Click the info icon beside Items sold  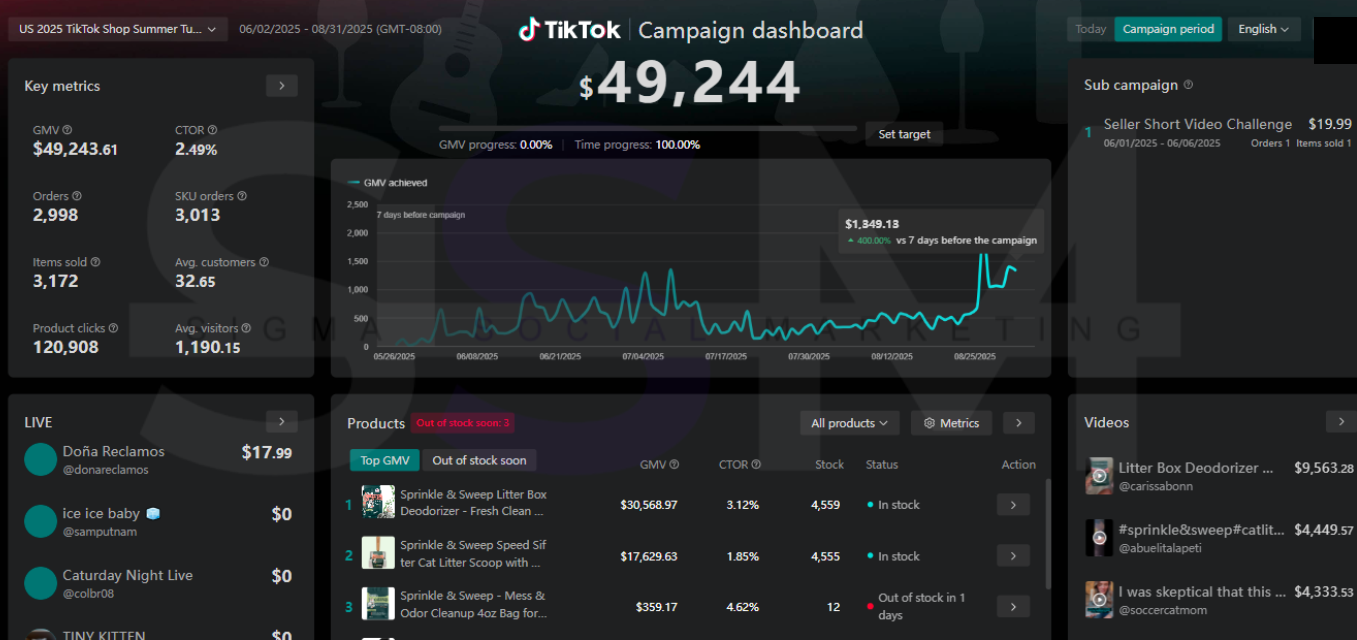pos(95,262)
